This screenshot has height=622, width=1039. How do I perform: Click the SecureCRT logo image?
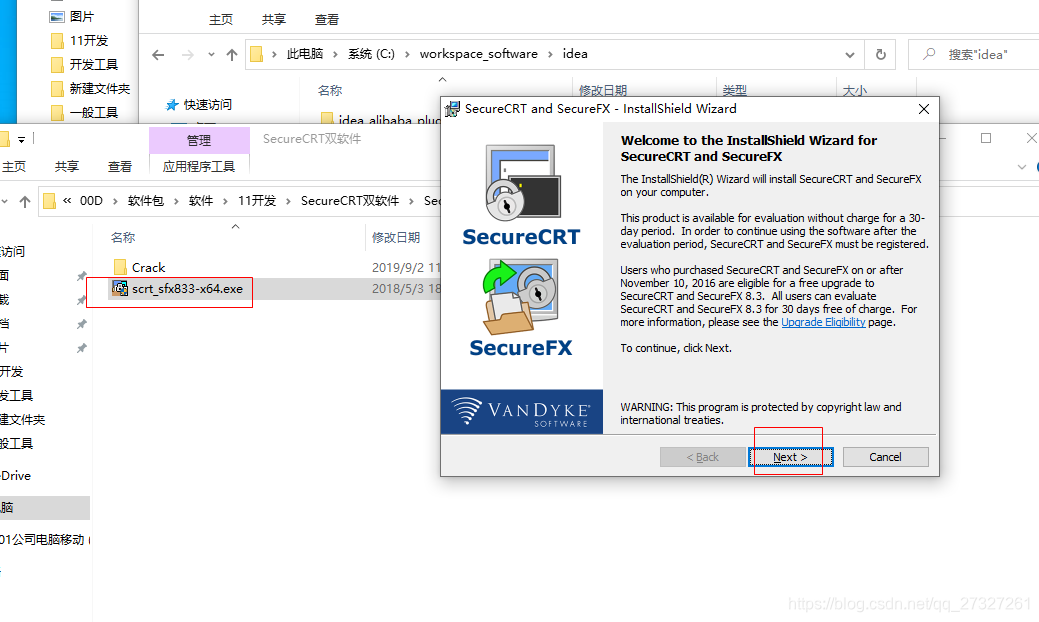521,196
